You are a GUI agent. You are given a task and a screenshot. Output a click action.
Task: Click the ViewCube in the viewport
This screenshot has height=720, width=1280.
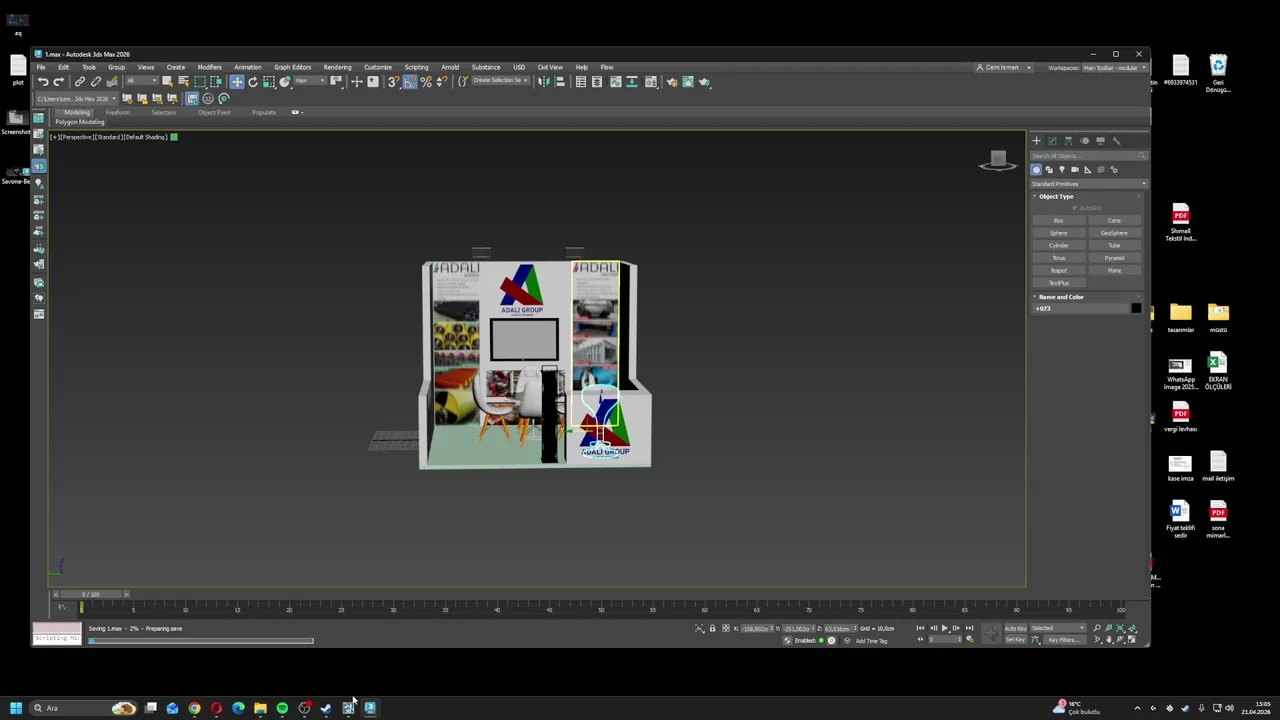point(997,161)
